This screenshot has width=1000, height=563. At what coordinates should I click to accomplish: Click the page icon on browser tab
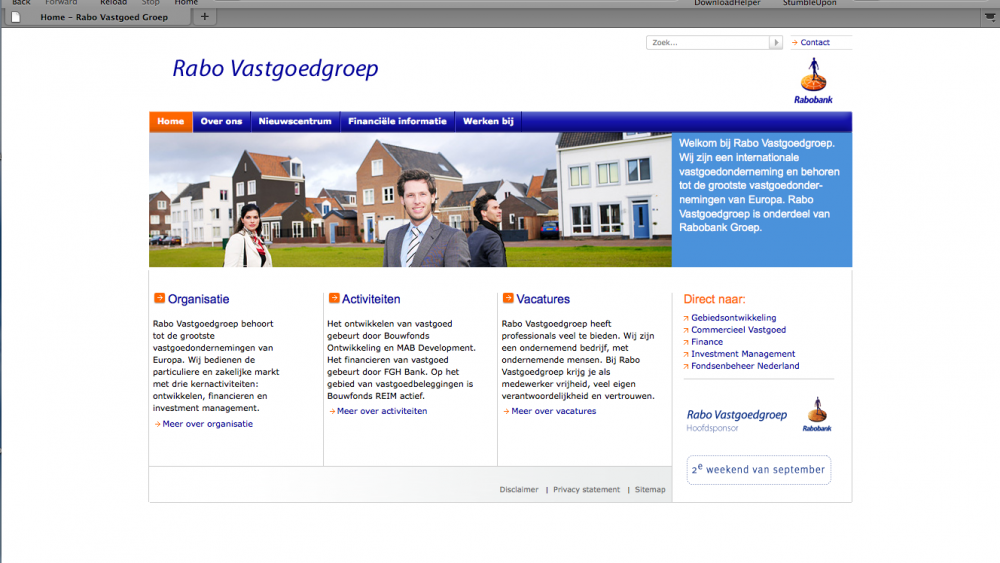(x=16, y=17)
